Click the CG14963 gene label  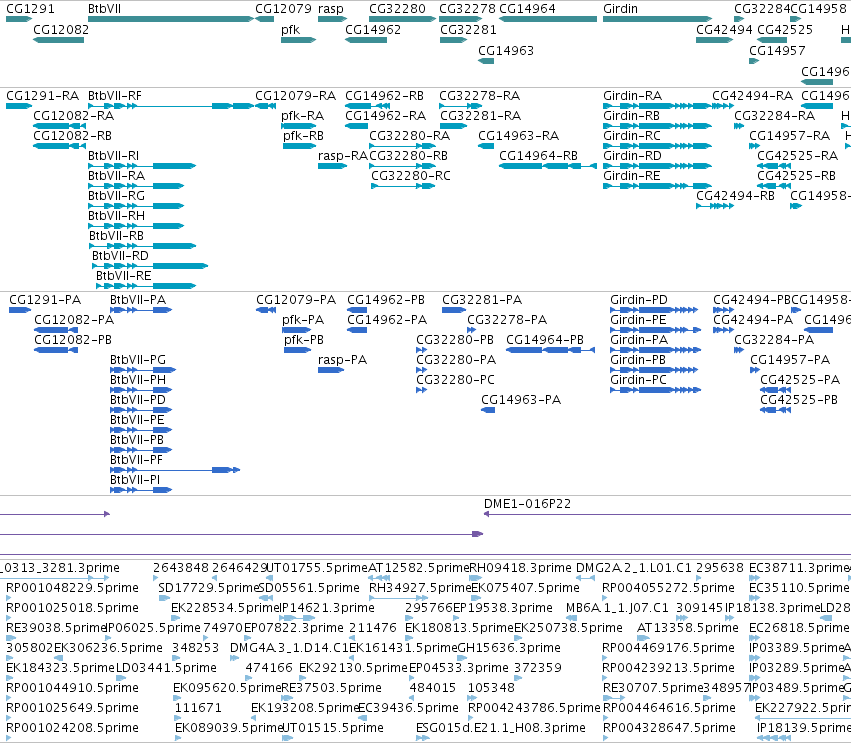(x=506, y=50)
